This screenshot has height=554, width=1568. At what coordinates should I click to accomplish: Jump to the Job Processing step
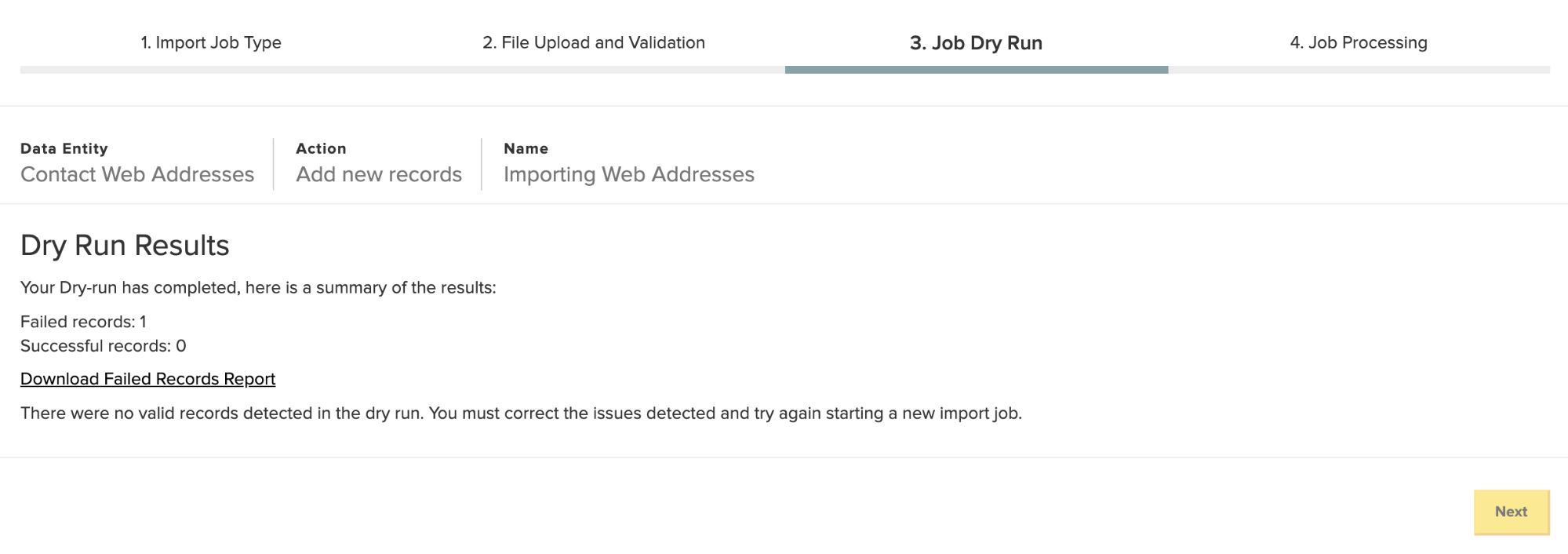1359,42
